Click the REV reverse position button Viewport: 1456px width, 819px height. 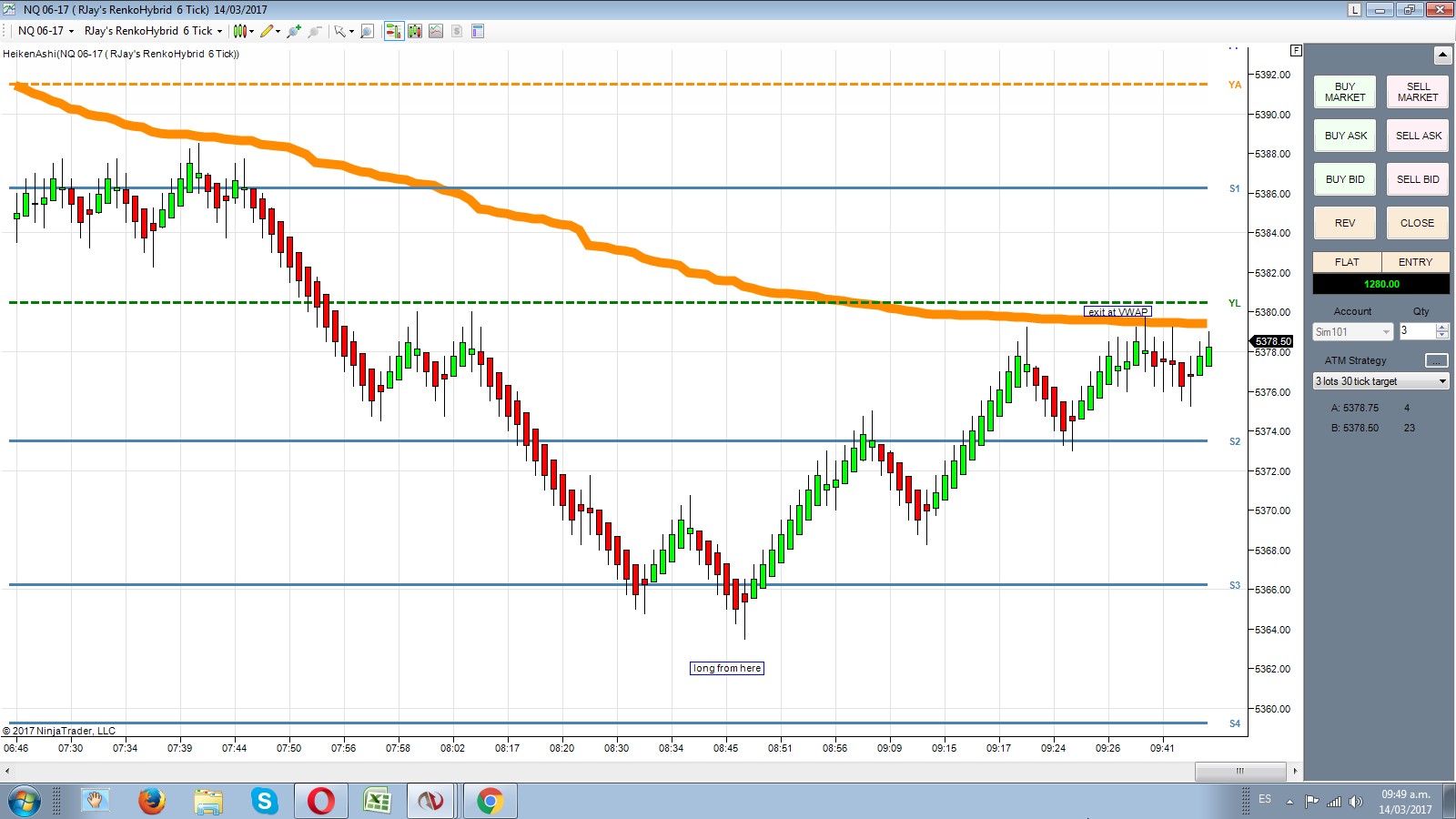[x=1345, y=223]
